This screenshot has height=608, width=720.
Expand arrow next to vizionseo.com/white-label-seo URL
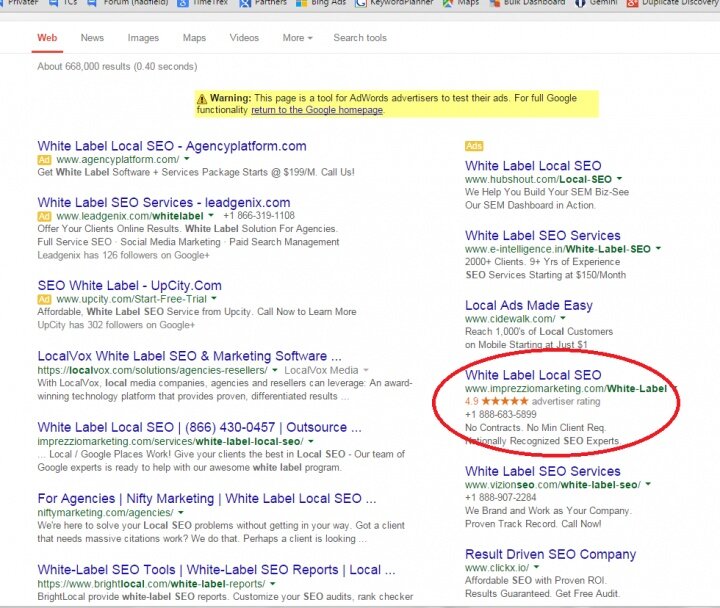click(x=648, y=484)
